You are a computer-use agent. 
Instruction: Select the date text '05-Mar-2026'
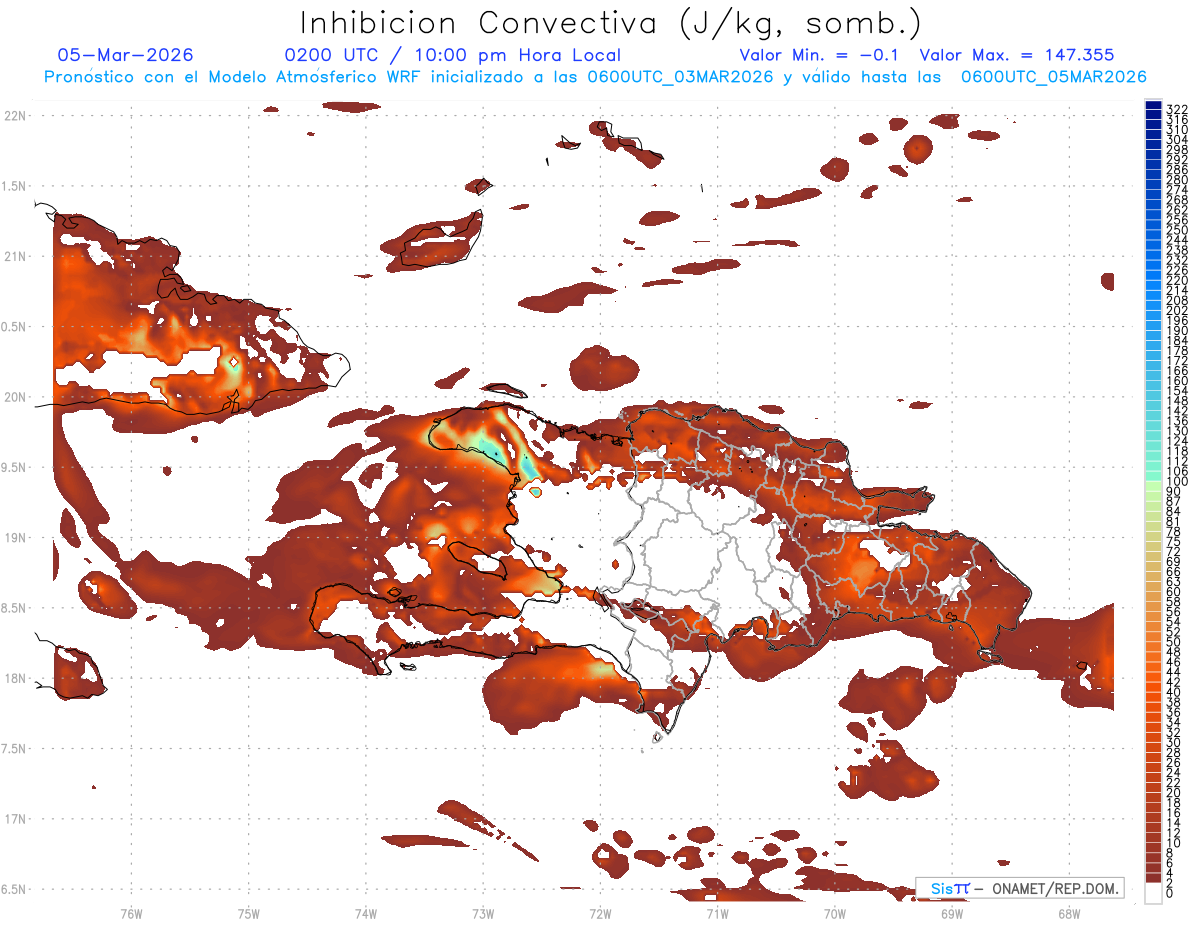click(x=126, y=55)
